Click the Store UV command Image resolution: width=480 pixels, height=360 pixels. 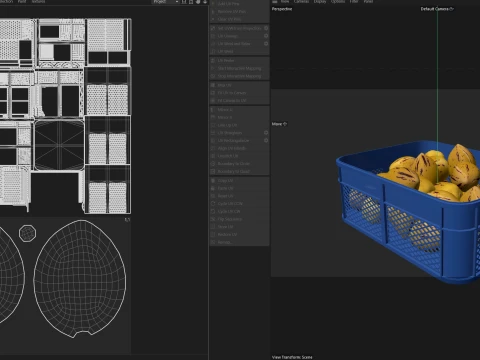pyautogui.click(x=239, y=227)
